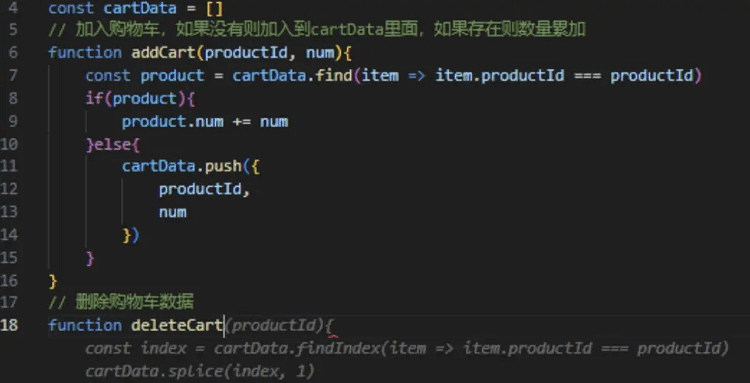Image resolution: width=750 pixels, height=383 pixels.
Task: Click line number 18 in the gutter
Action: pyautogui.click(x=9, y=325)
